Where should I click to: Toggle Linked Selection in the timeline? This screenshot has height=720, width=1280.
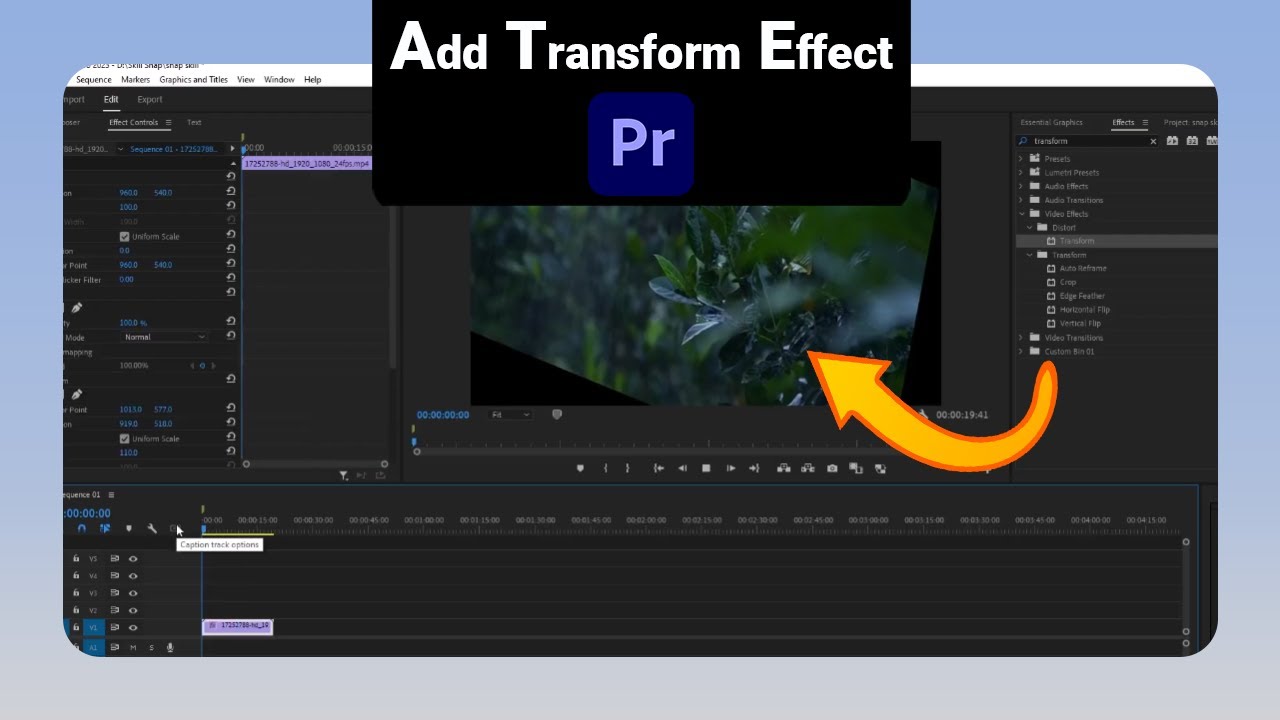click(105, 528)
